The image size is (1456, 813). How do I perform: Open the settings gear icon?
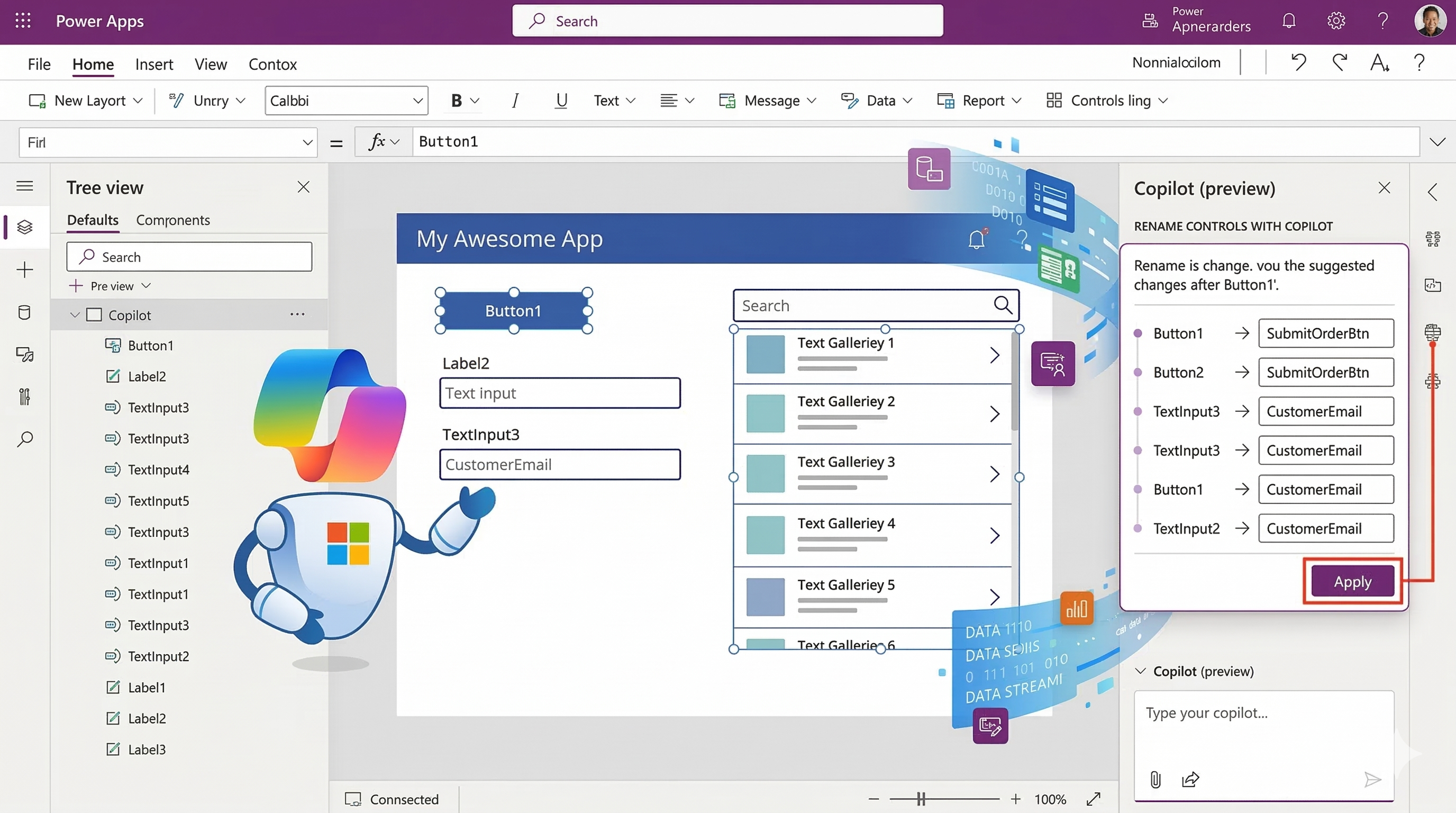(x=1335, y=21)
